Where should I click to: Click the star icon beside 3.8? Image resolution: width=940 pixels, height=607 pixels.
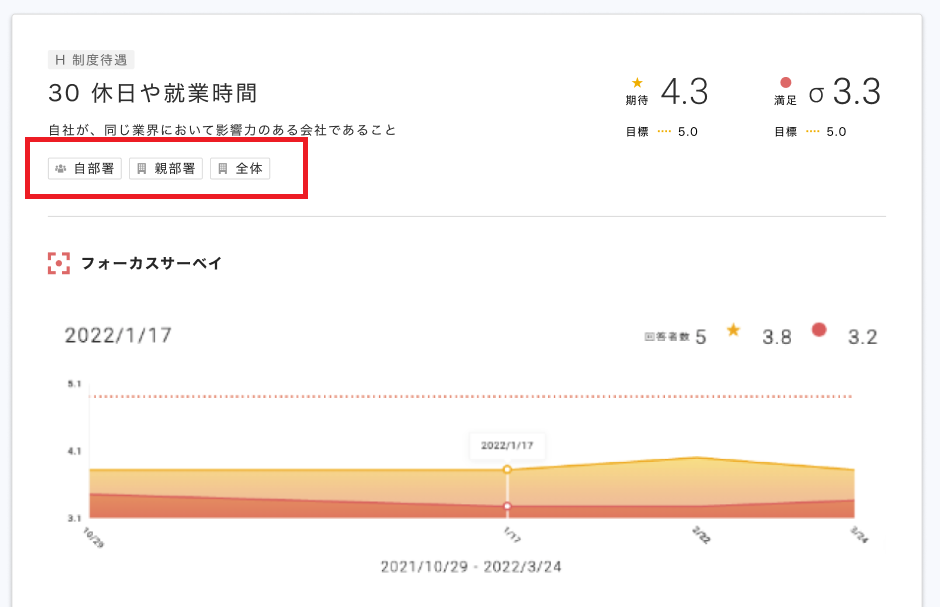pyautogui.click(x=733, y=330)
